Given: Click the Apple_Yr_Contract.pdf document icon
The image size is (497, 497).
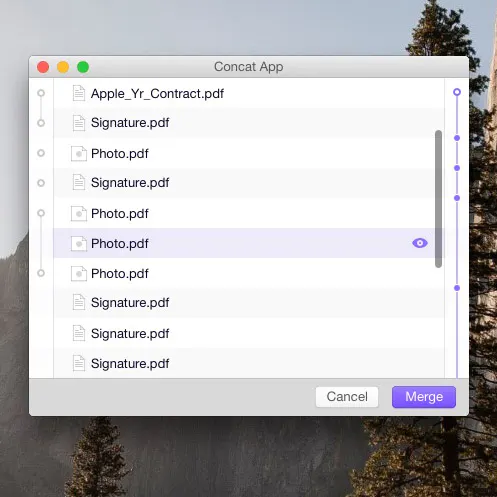Looking at the screenshot, I should point(79,93).
